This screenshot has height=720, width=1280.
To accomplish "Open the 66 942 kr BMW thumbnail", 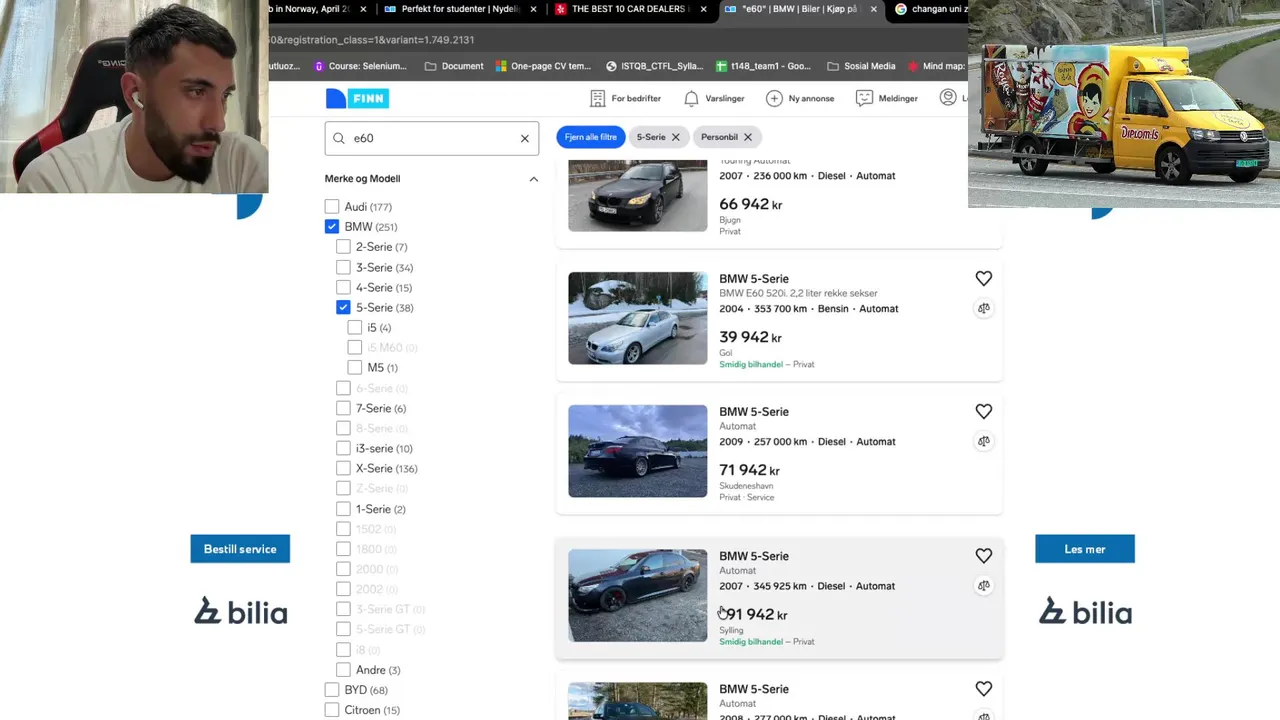I will pos(638,196).
